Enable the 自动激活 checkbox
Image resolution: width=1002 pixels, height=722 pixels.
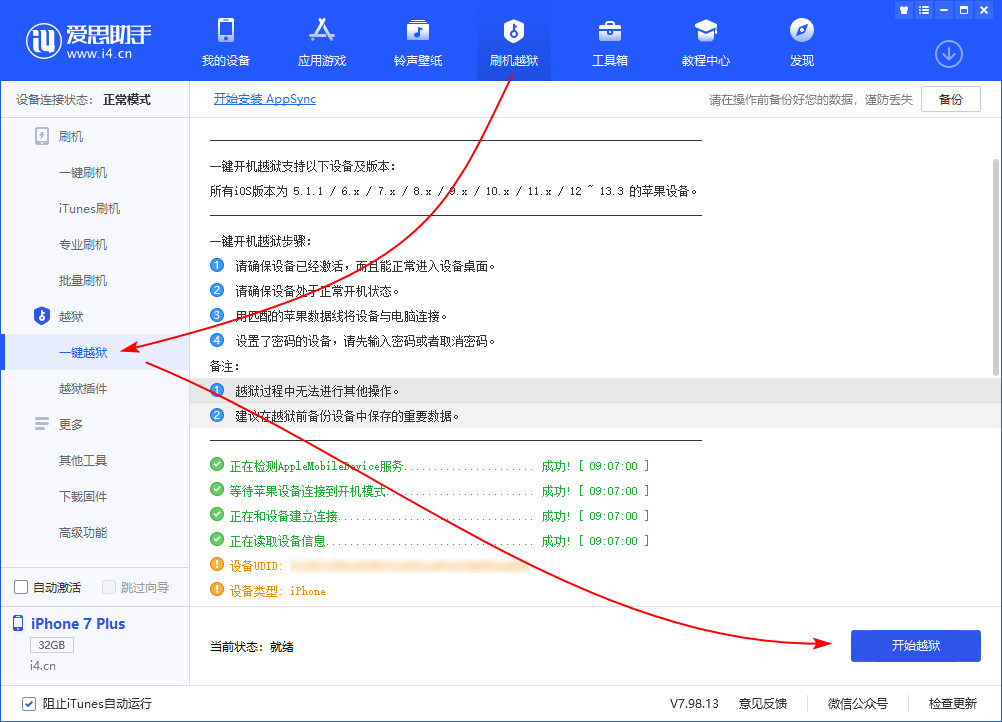(21, 587)
